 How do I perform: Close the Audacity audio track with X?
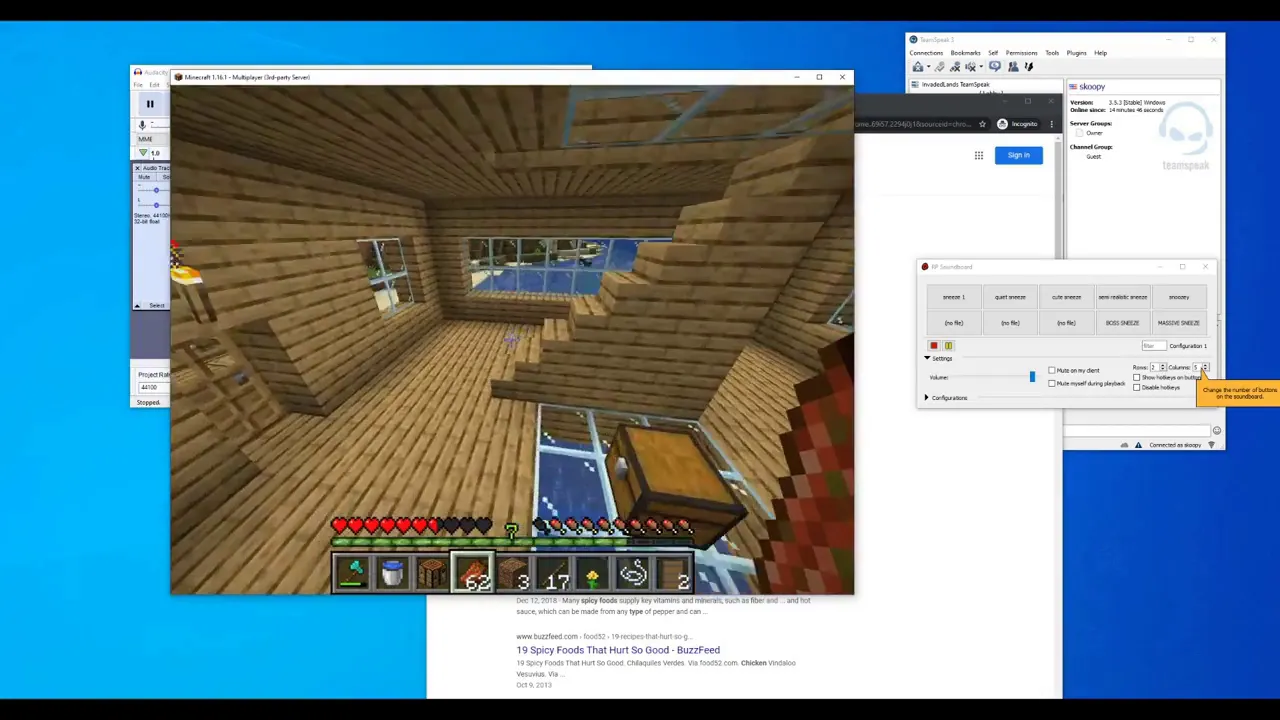click(138, 168)
